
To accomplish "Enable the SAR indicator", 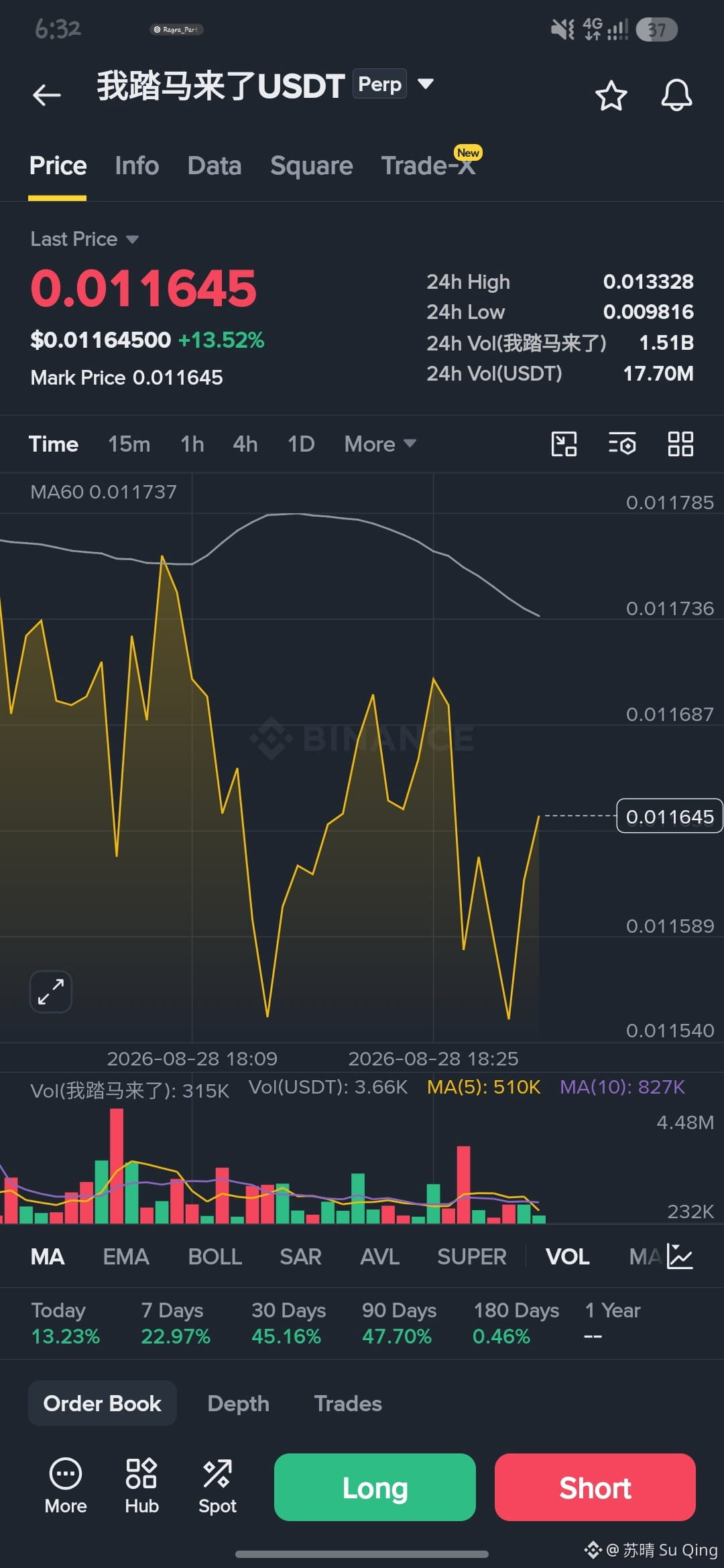I will tap(301, 1256).
